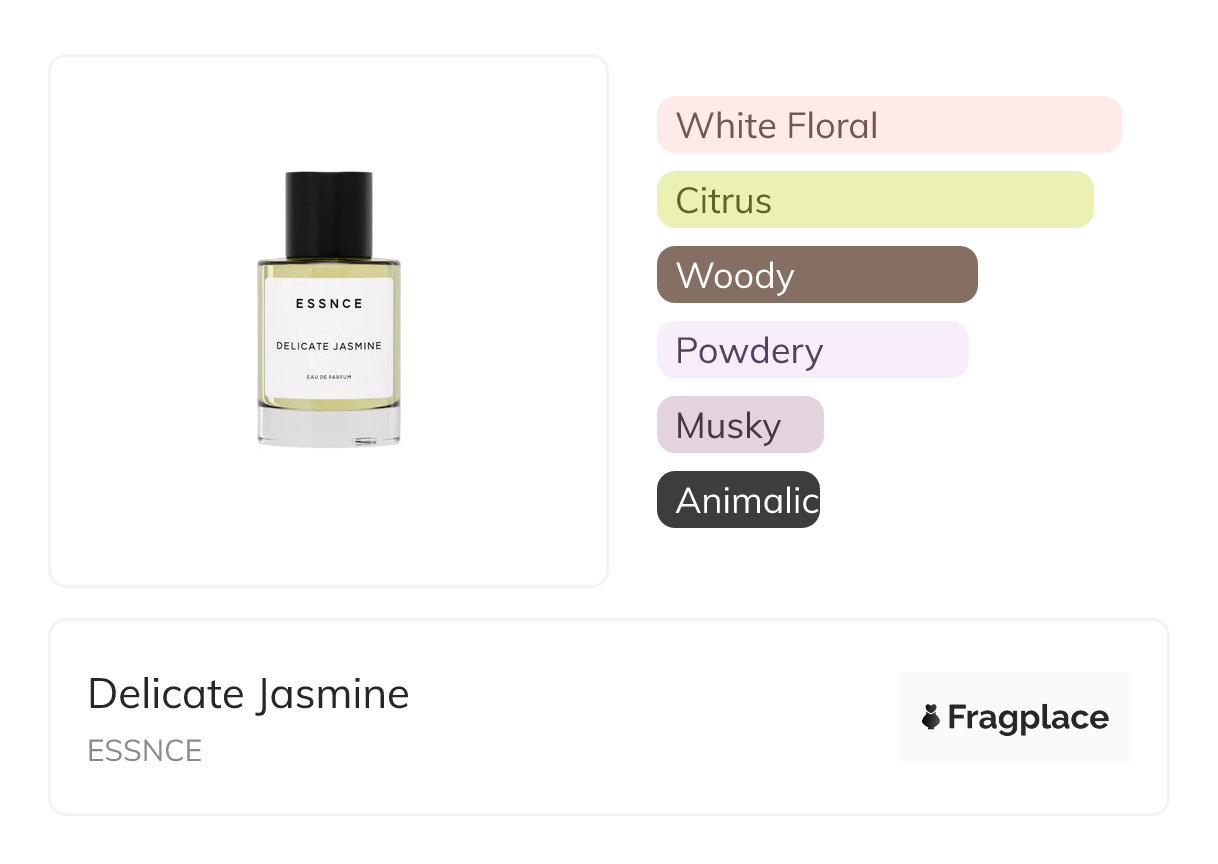
Task: Click right end of the Powdery bar
Action: 955,350
